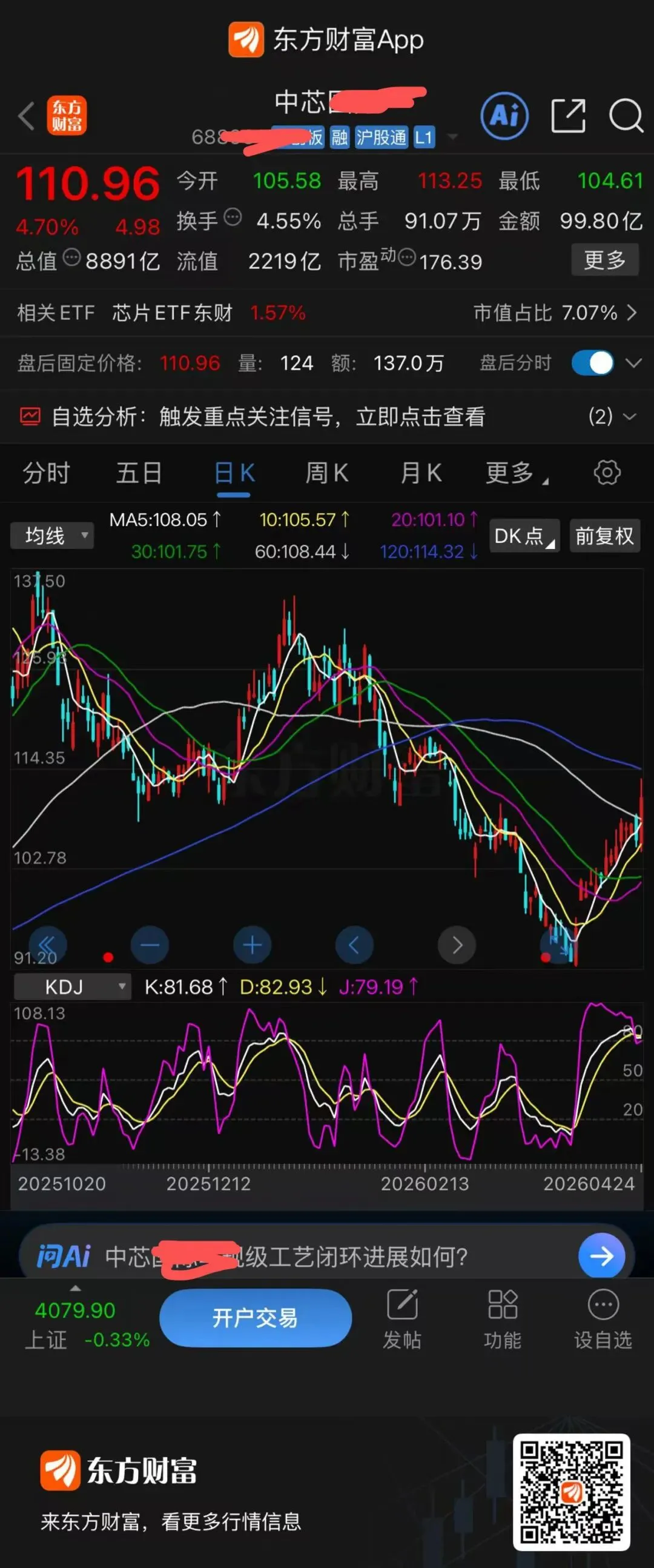Expand the index ticker above 4079.90
The image size is (654, 1568).
click(x=76, y=1289)
